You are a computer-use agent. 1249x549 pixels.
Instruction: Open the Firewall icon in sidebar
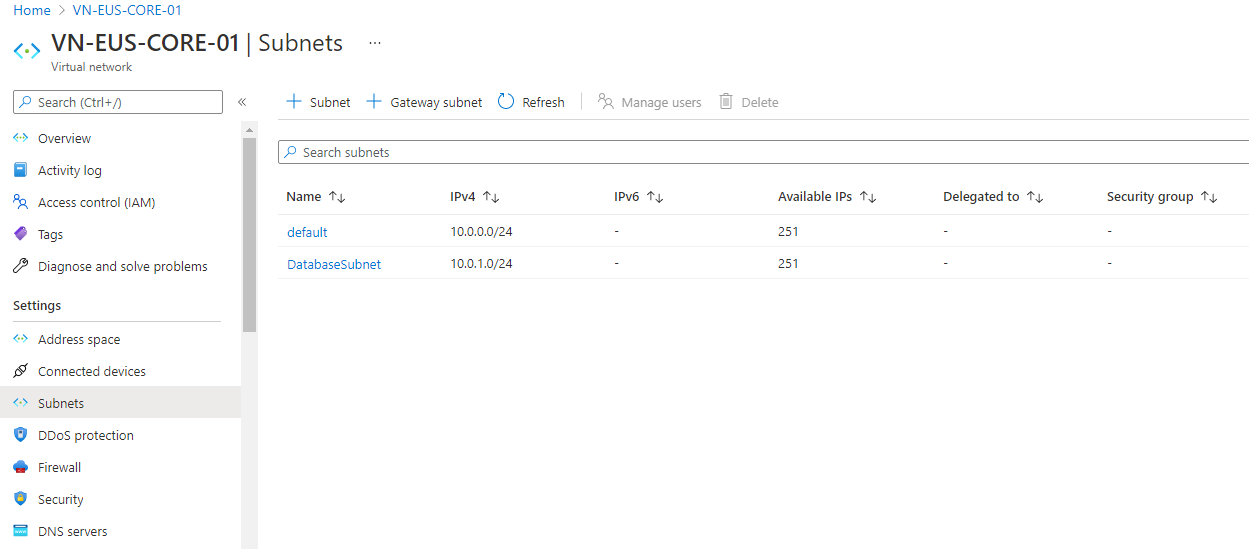point(21,467)
